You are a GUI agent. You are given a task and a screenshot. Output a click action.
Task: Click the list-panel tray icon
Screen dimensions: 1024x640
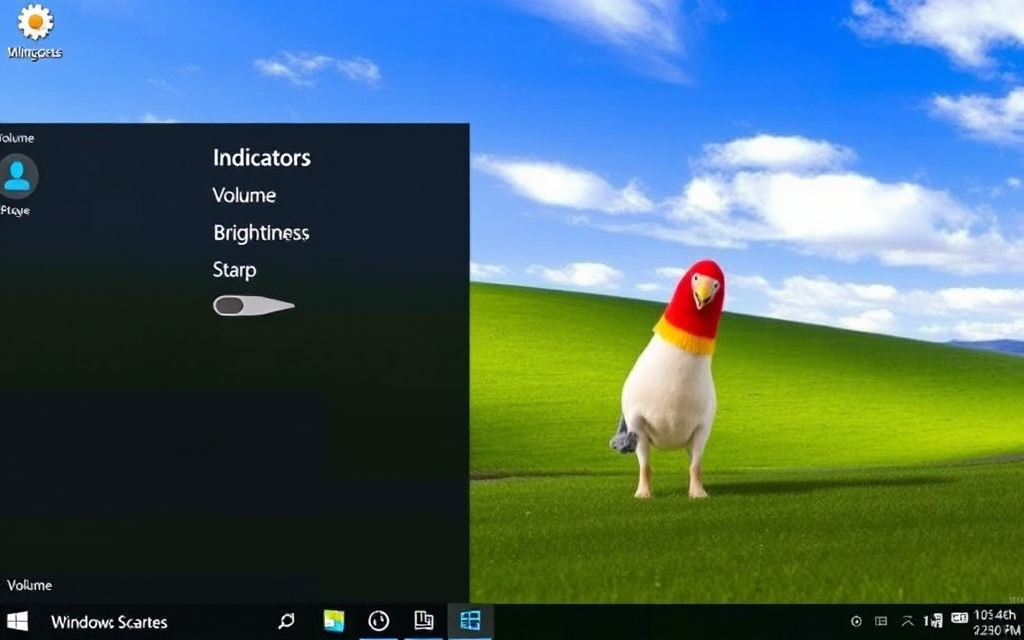click(x=881, y=621)
